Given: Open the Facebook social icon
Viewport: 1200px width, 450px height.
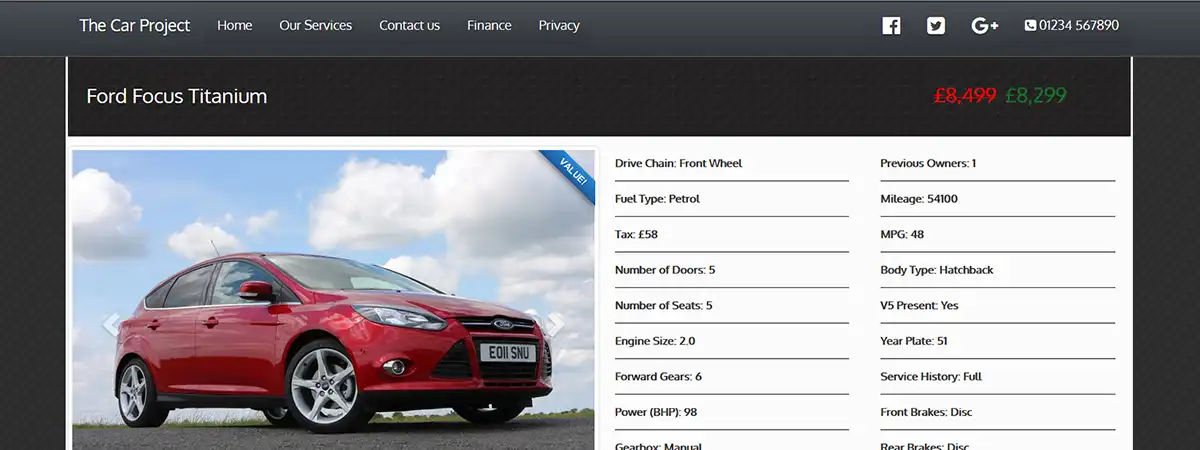Looking at the screenshot, I should pos(891,26).
